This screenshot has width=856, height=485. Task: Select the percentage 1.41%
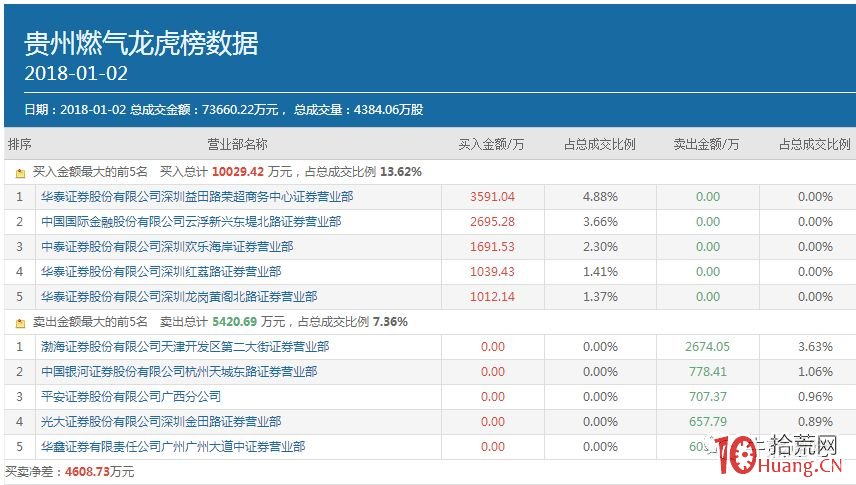click(x=601, y=272)
